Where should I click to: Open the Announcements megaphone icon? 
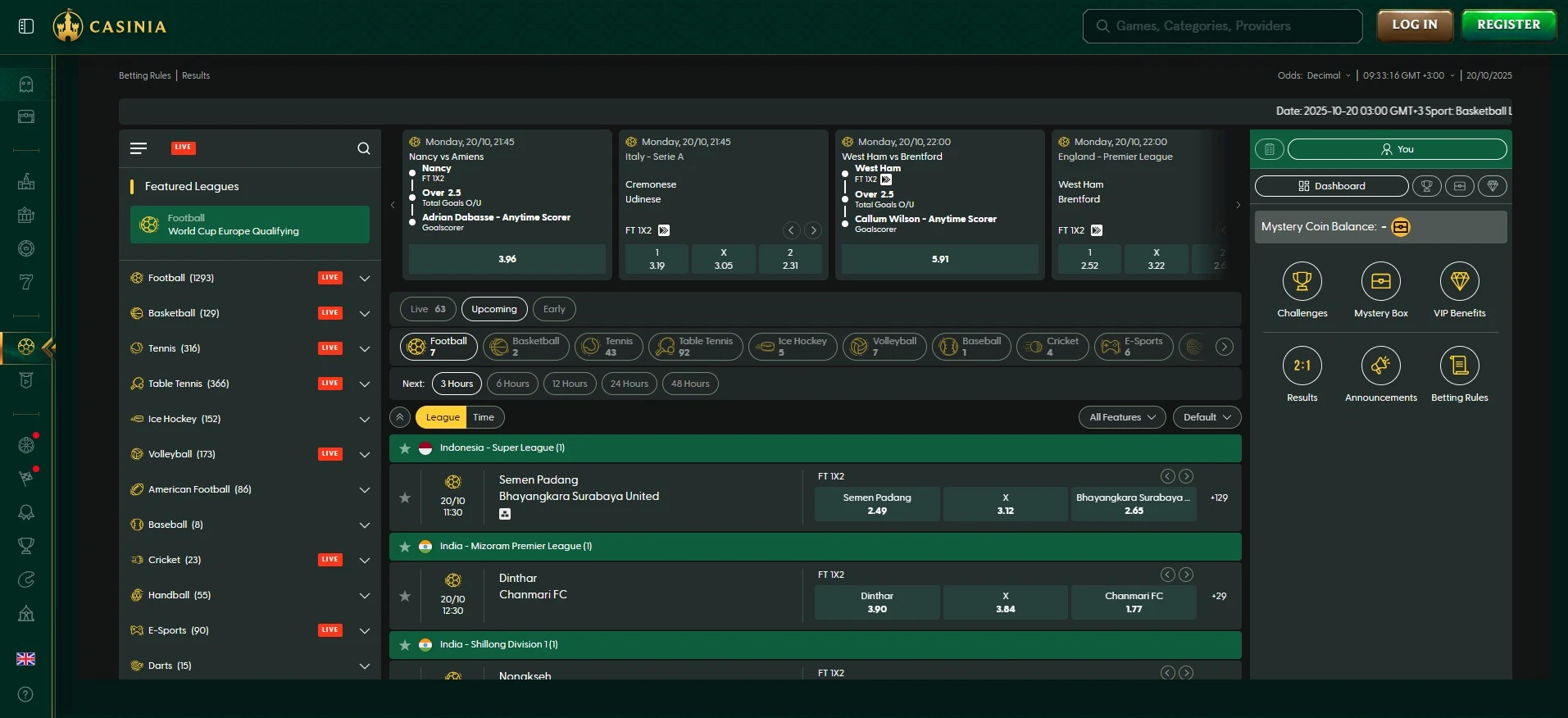1380,366
